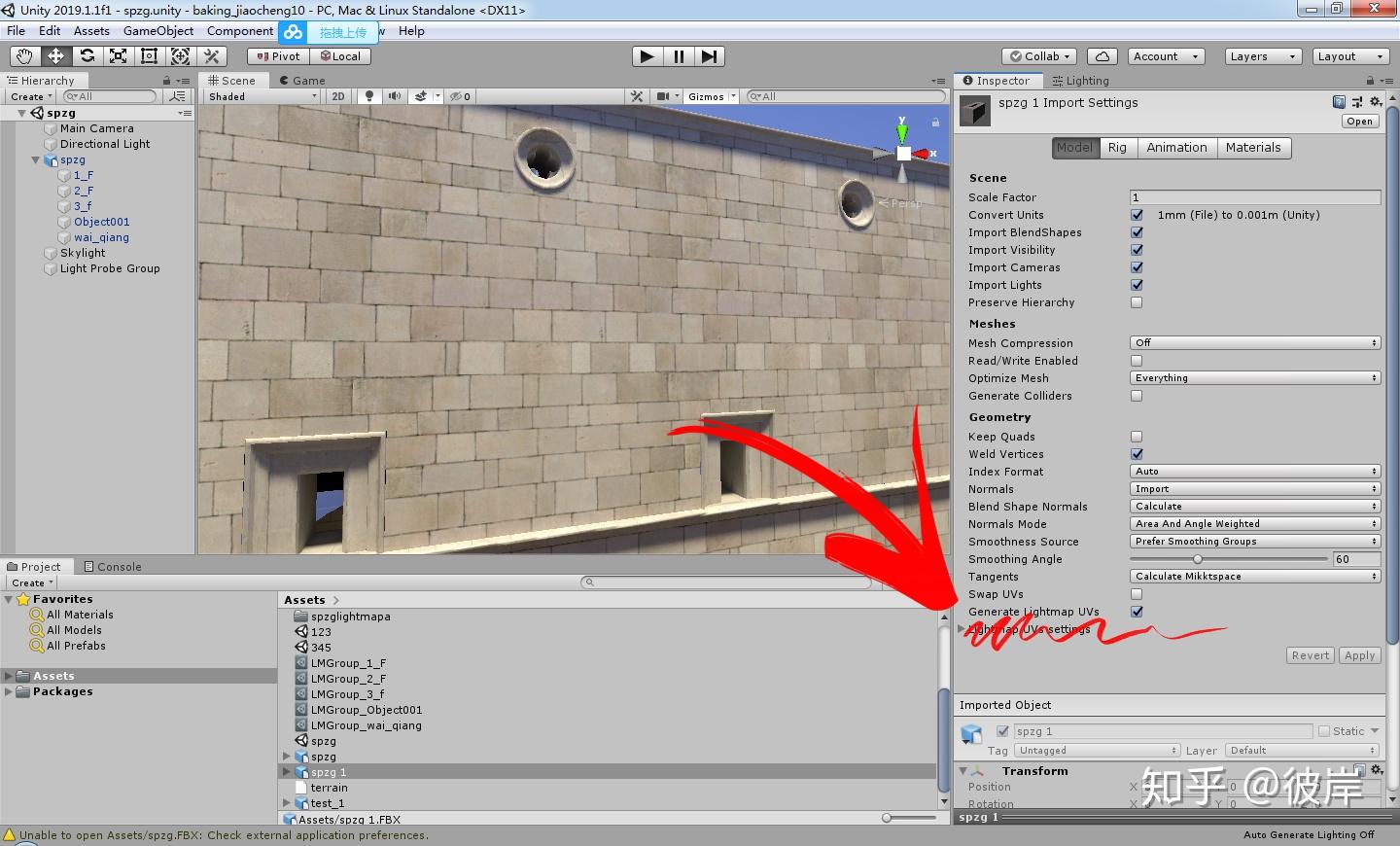This screenshot has width=1400, height=846.
Task: Click the scene orientation gizmo
Action: tap(903, 153)
